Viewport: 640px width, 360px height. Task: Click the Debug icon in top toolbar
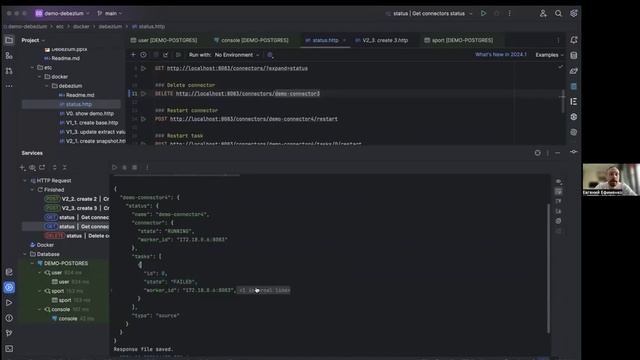(496, 13)
